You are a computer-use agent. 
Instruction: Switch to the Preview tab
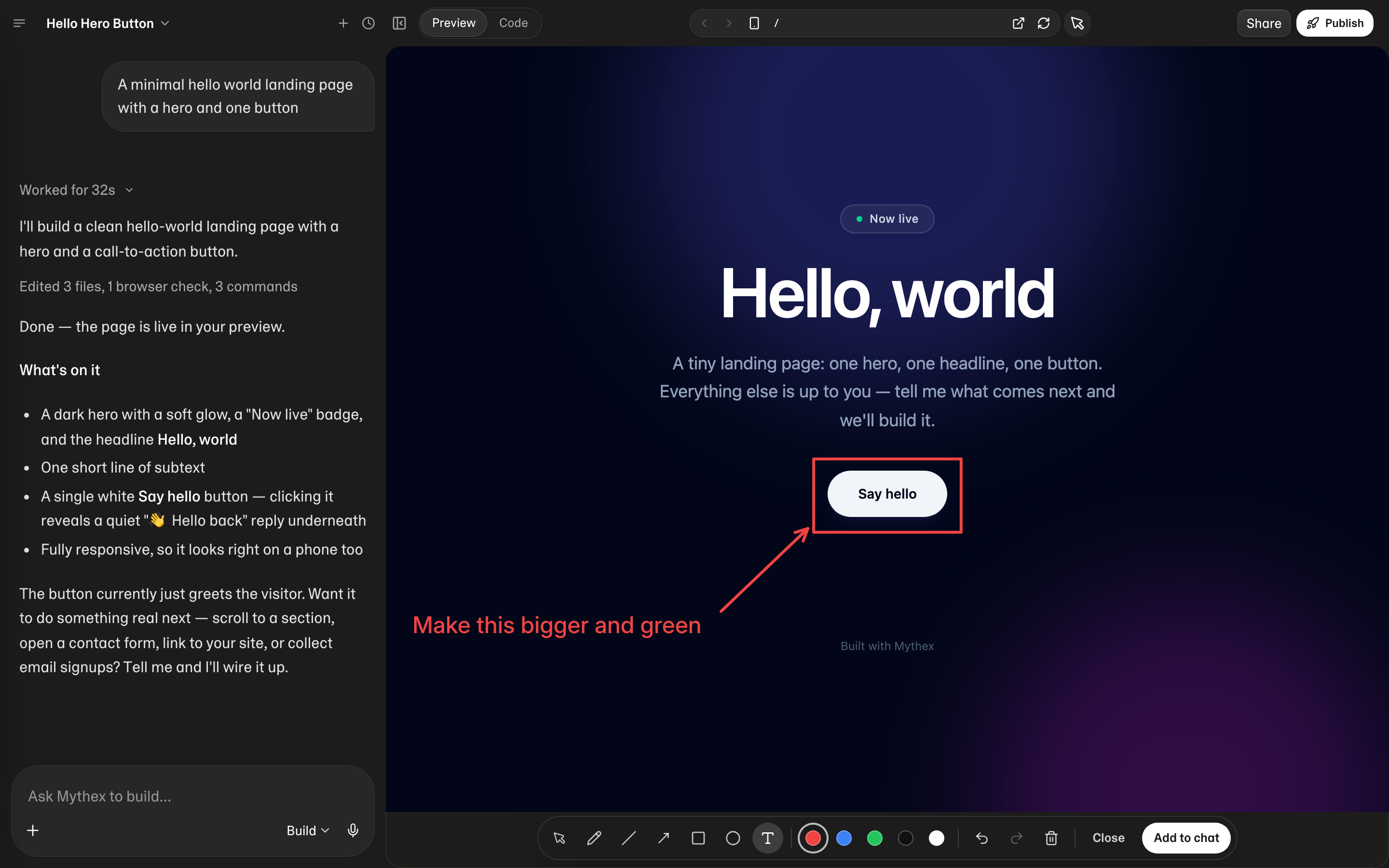(453, 23)
